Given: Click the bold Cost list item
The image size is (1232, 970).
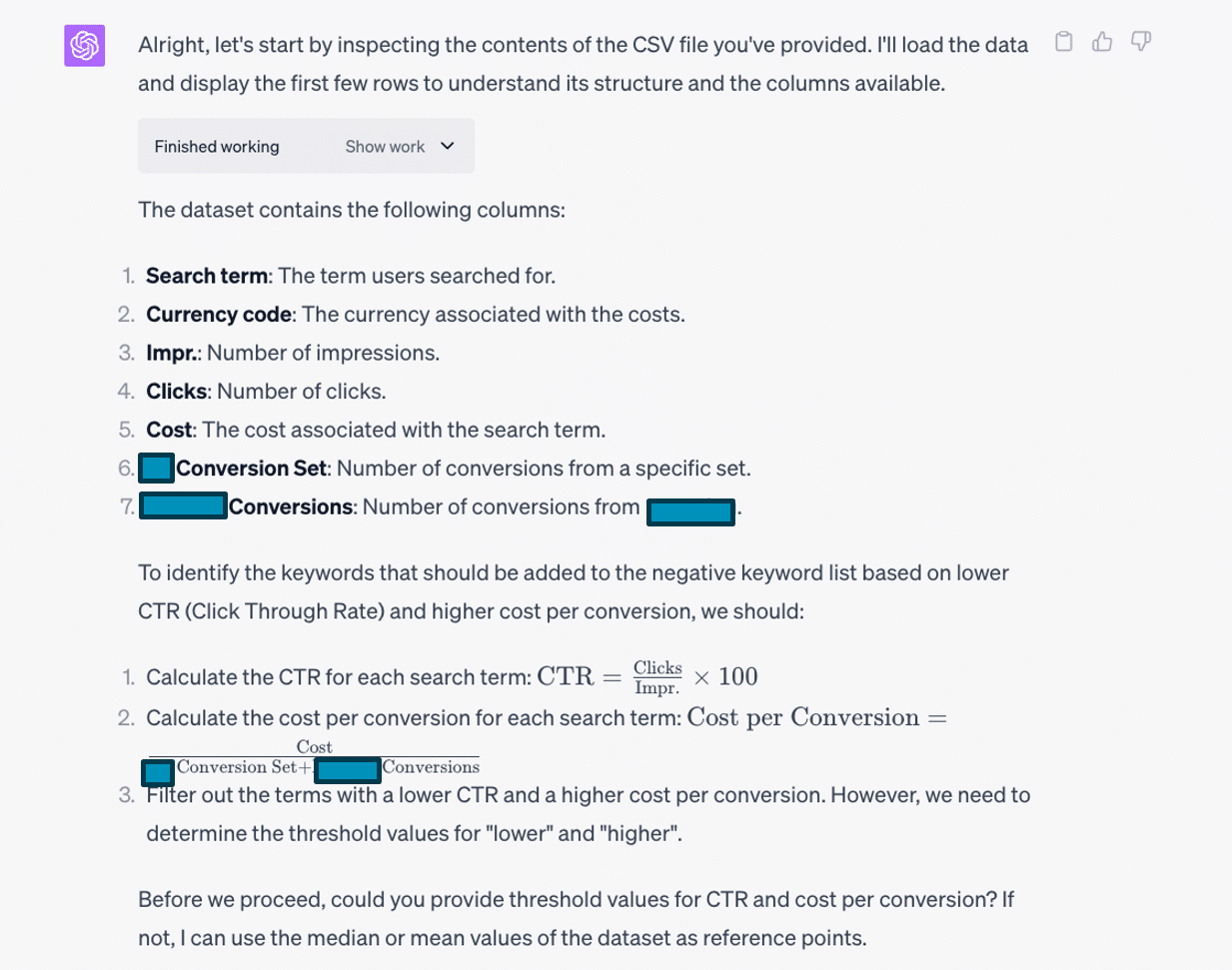Looking at the screenshot, I should click(168, 431).
